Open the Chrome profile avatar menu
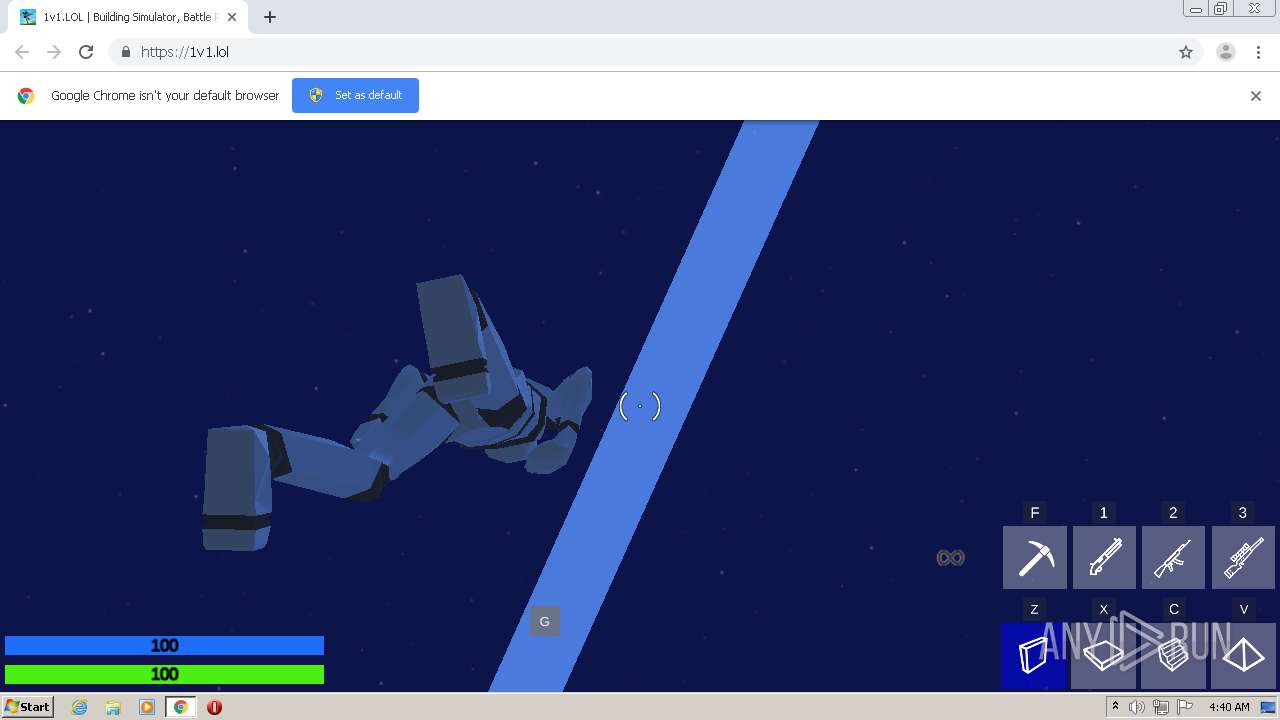 pyautogui.click(x=1226, y=52)
